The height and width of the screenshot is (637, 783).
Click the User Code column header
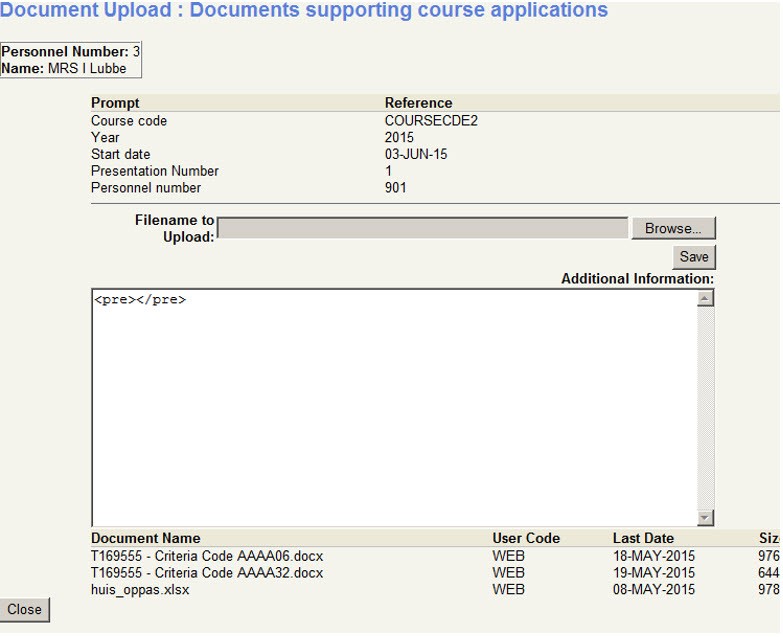click(x=526, y=538)
